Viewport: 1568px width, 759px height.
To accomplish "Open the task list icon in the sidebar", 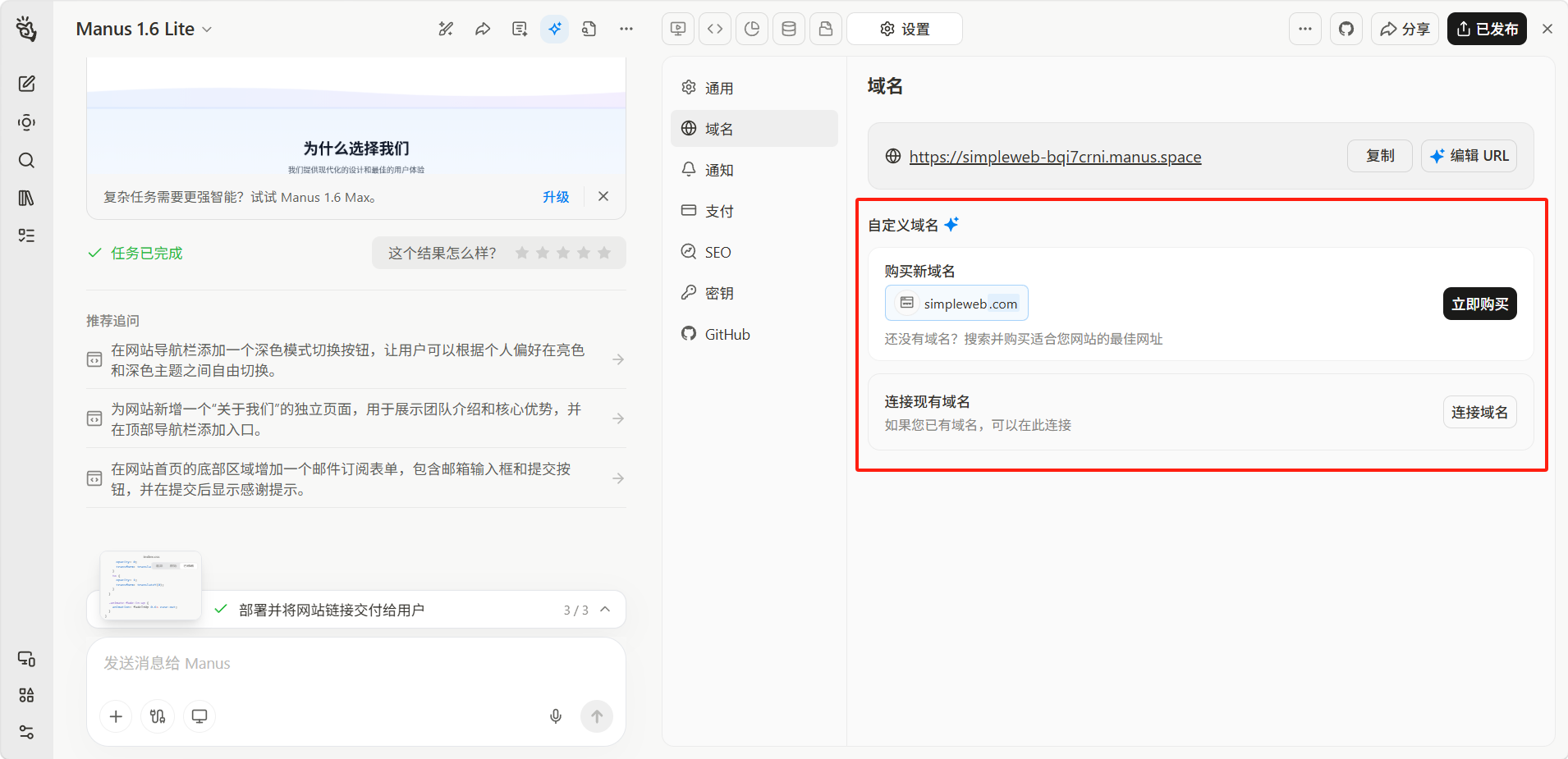I will (x=26, y=235).
